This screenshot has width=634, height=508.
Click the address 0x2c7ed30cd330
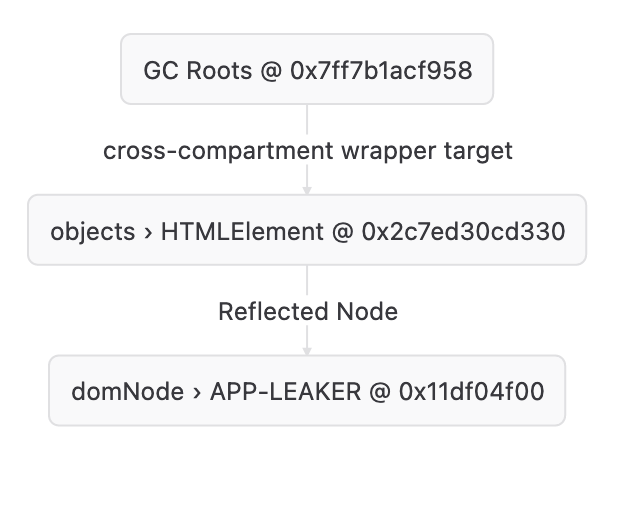[x=464, y=232]
